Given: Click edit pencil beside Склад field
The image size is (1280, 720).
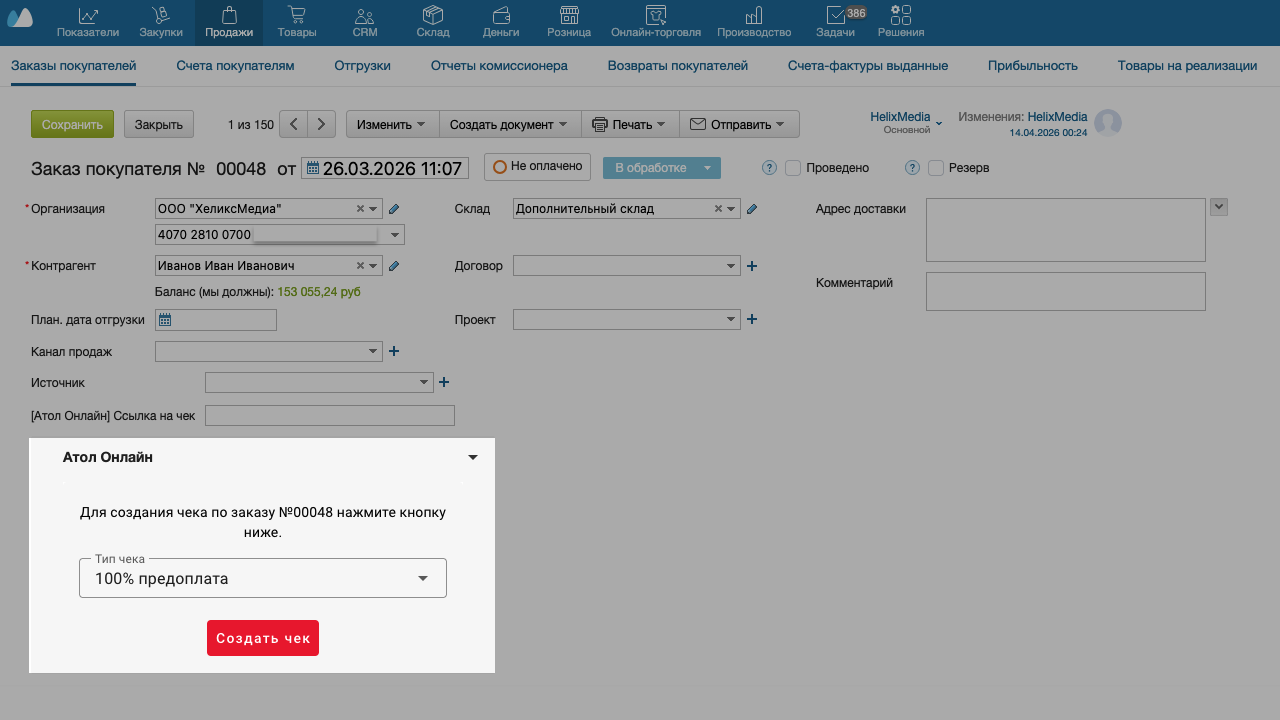Looking at the screenshot, I should click(x=752, y=209).
